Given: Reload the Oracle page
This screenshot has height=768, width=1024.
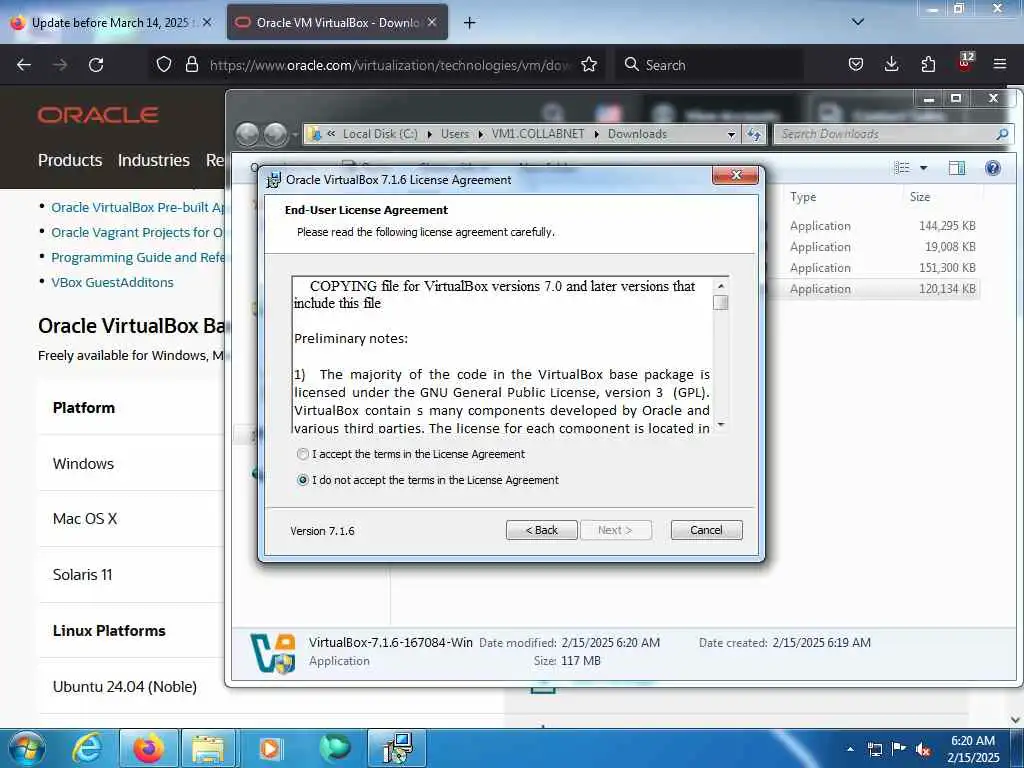Looking at the screenshot, I should pyautogui.click(x=96, y=65).
